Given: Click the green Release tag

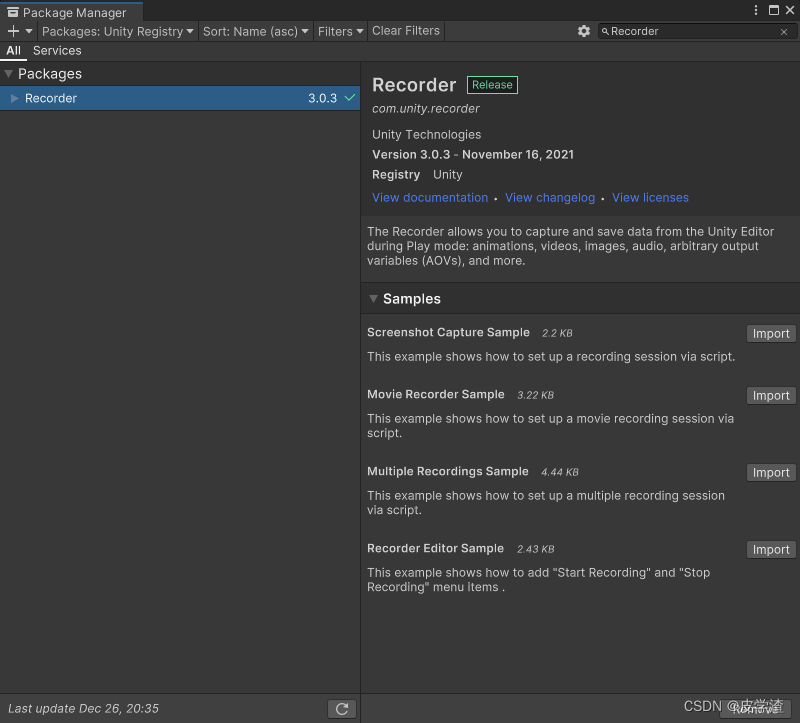Looking at the screenshot, I should tap(492, 85).
